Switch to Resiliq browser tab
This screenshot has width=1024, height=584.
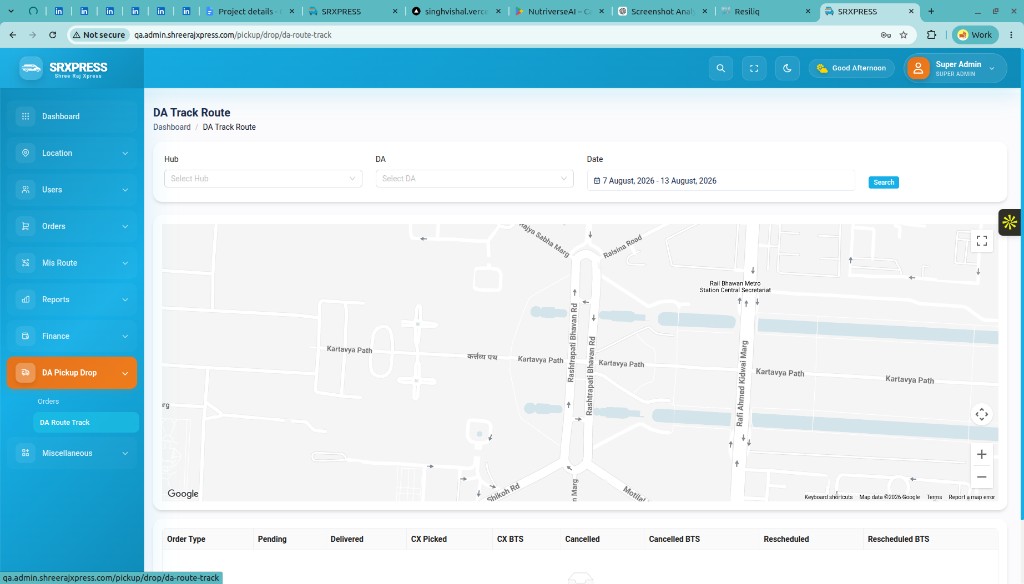[x=765, y=11]
